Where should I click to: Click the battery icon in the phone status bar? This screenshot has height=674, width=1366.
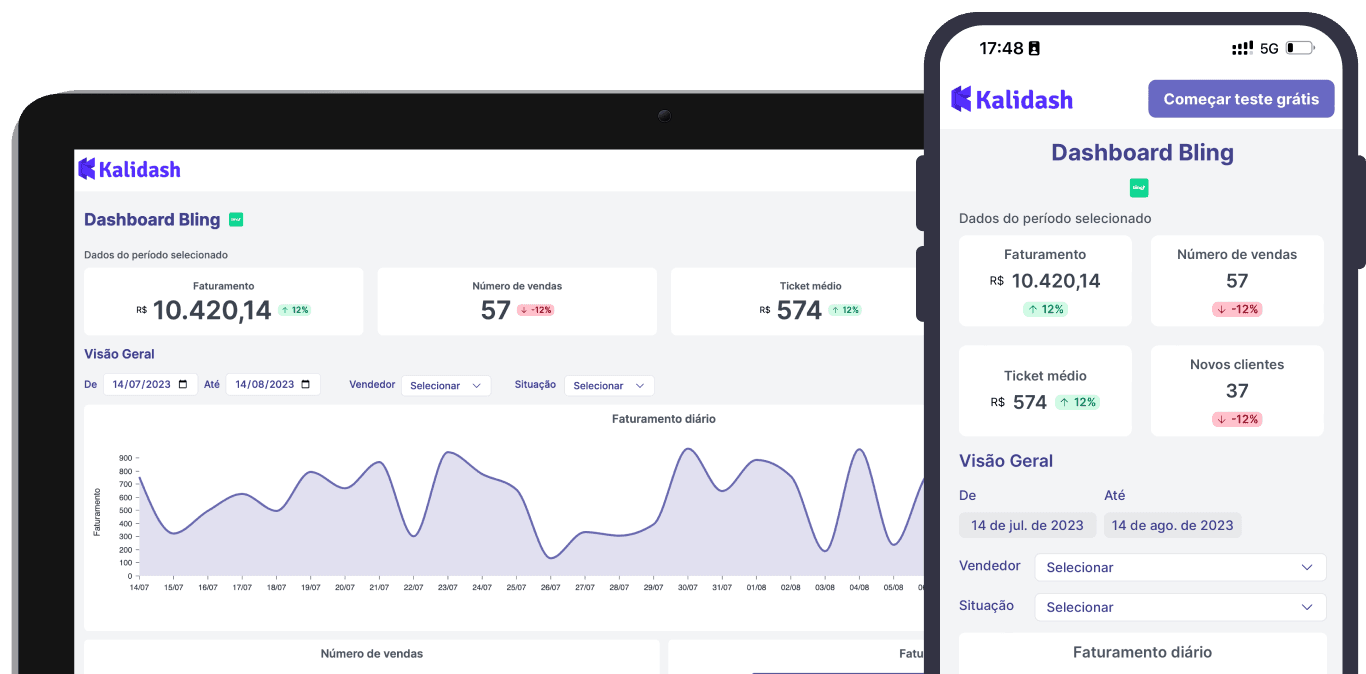pos(1300,48)
